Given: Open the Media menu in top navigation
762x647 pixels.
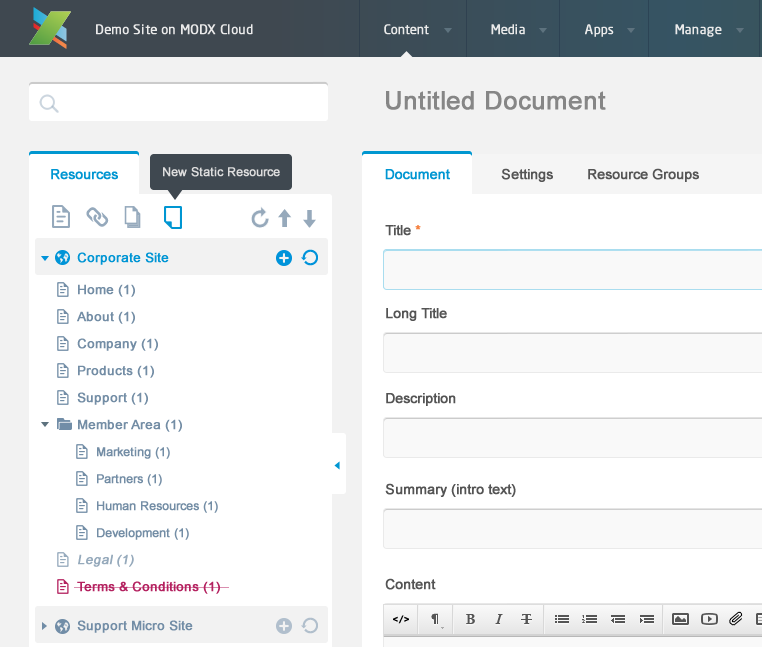Looking at the screenshot, I should (508, 29).
